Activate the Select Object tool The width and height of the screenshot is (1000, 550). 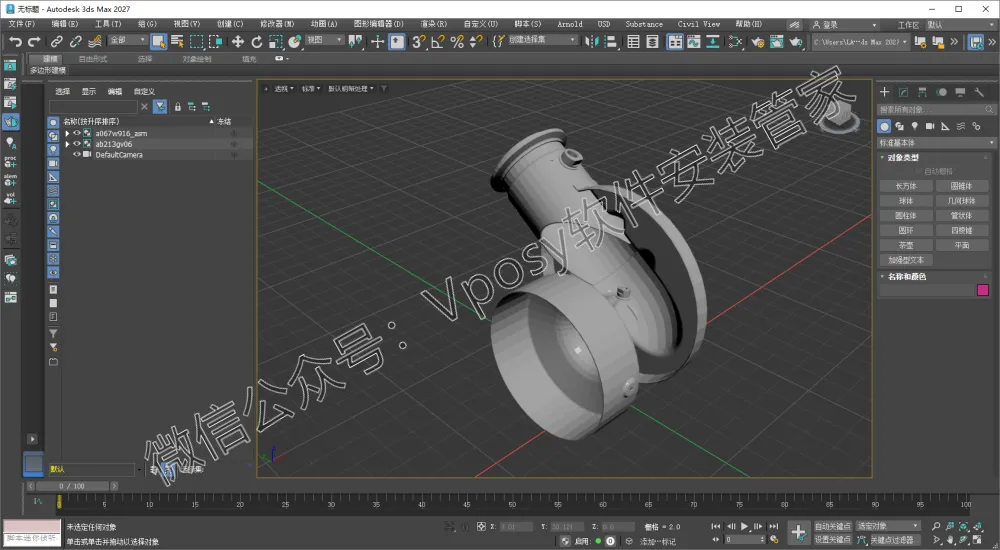(158, 42)
